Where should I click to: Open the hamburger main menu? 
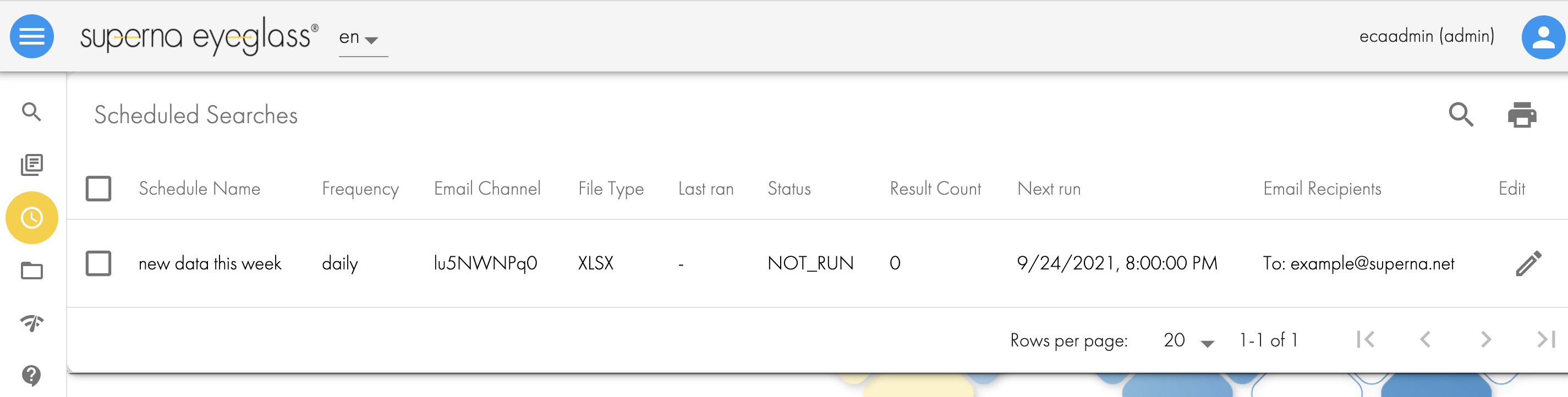point(32,36)
